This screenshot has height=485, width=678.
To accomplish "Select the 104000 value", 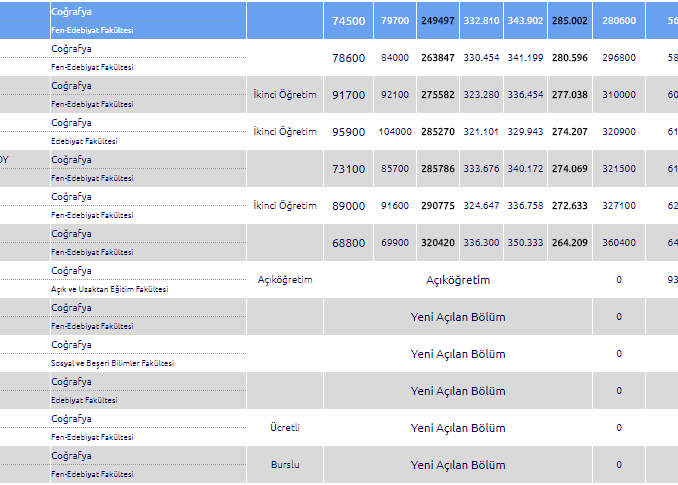I will [x=395, y=131].
